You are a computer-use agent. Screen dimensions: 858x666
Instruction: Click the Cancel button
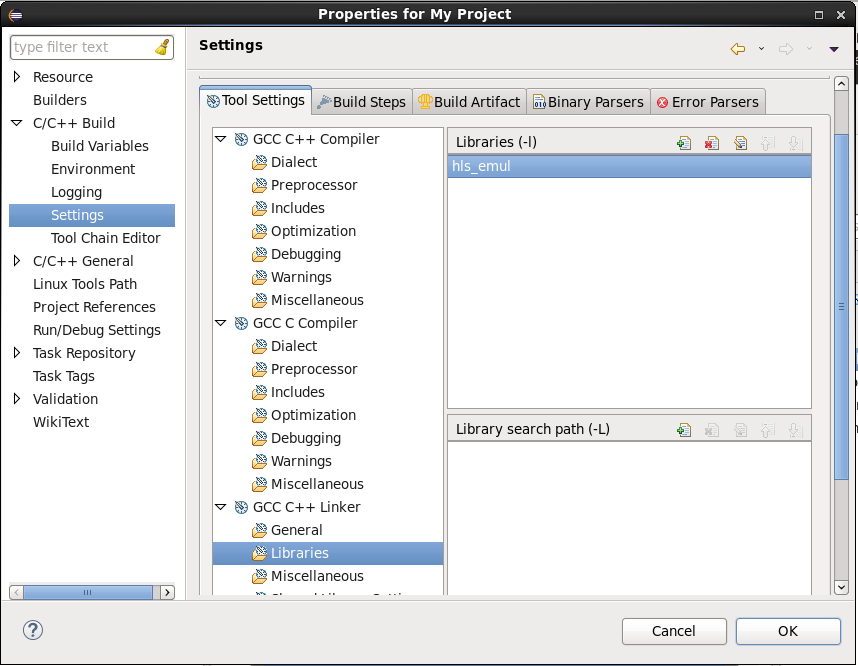[x=674, y=631]
